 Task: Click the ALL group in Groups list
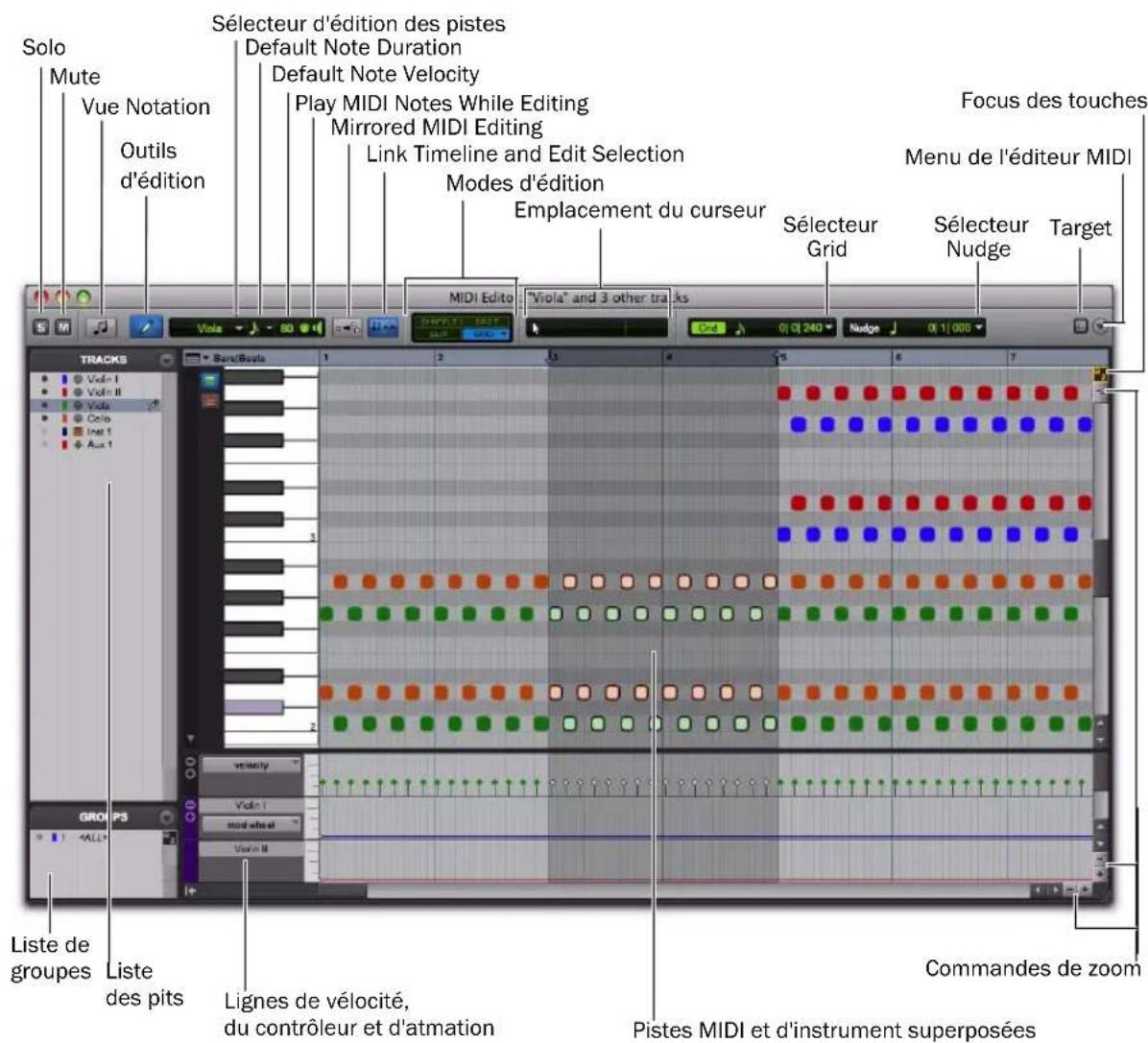point(93,838)
